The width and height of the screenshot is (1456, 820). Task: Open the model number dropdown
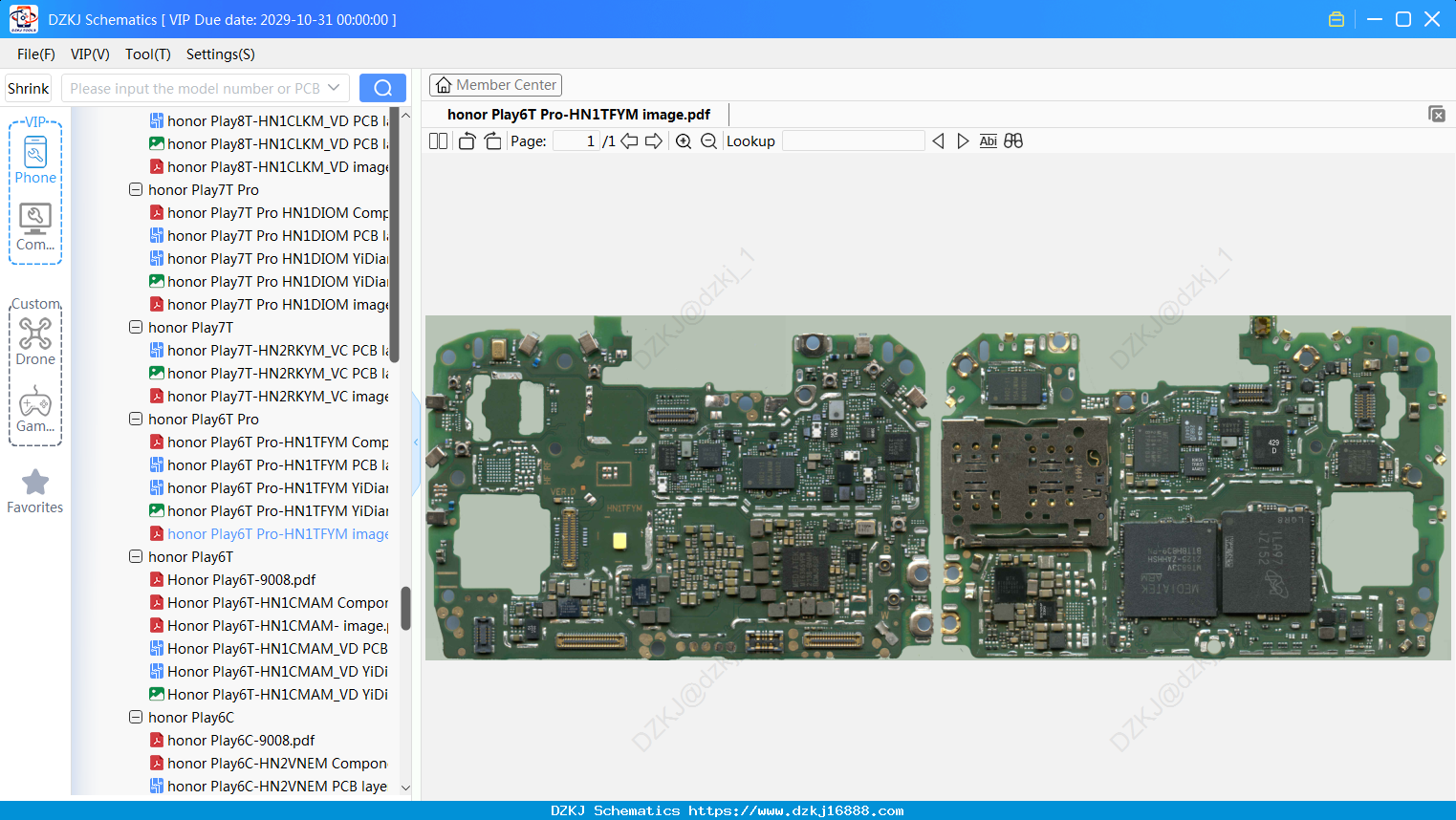pyautogui.click(x=334, y=88)
